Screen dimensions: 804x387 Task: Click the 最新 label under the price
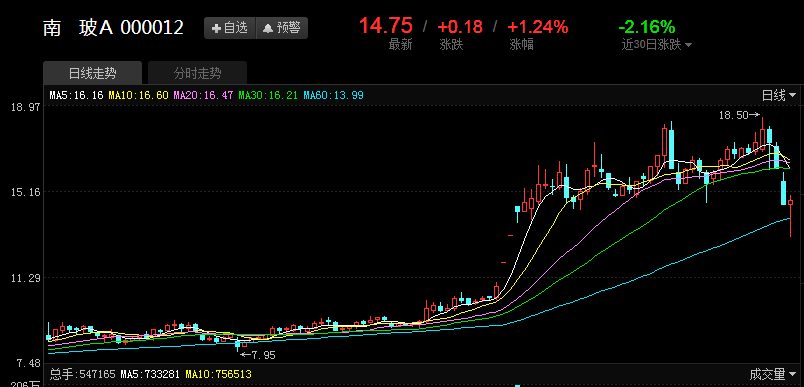tap(400, 45)
